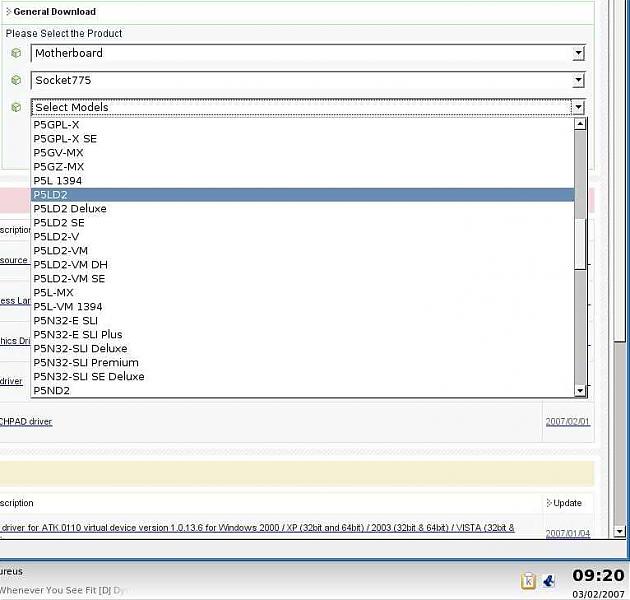Click the cube icon beside Select Models
Image resolution: width=630 pixels, height=600 pixels.
(16, 107)
